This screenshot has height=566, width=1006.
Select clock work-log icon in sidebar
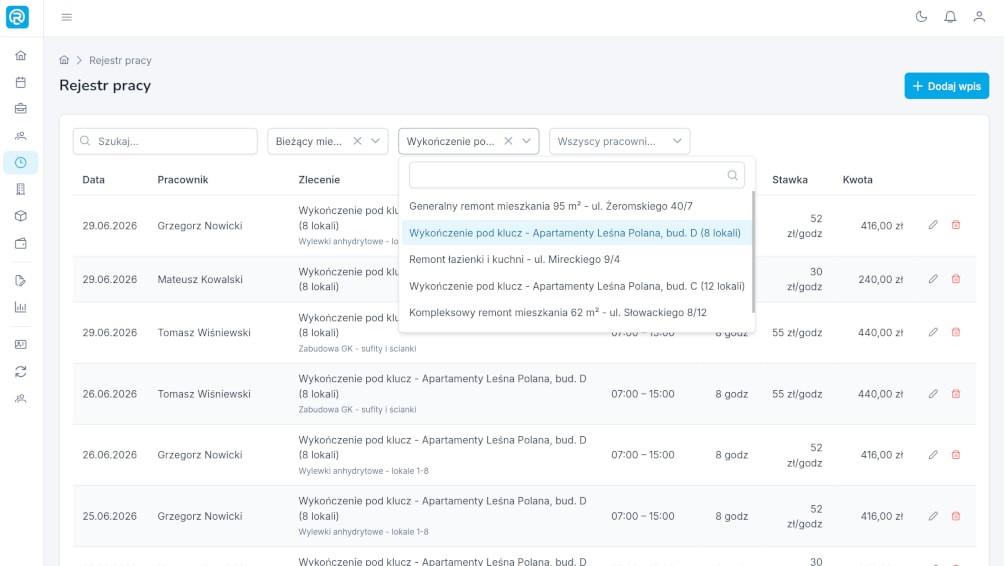click(x=21, y=162)
